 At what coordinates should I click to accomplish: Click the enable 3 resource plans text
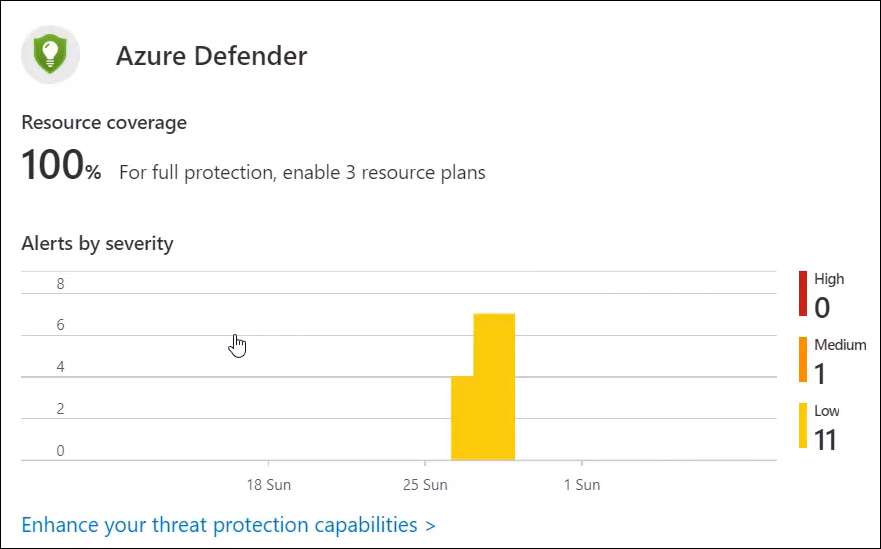pos(384,172)
